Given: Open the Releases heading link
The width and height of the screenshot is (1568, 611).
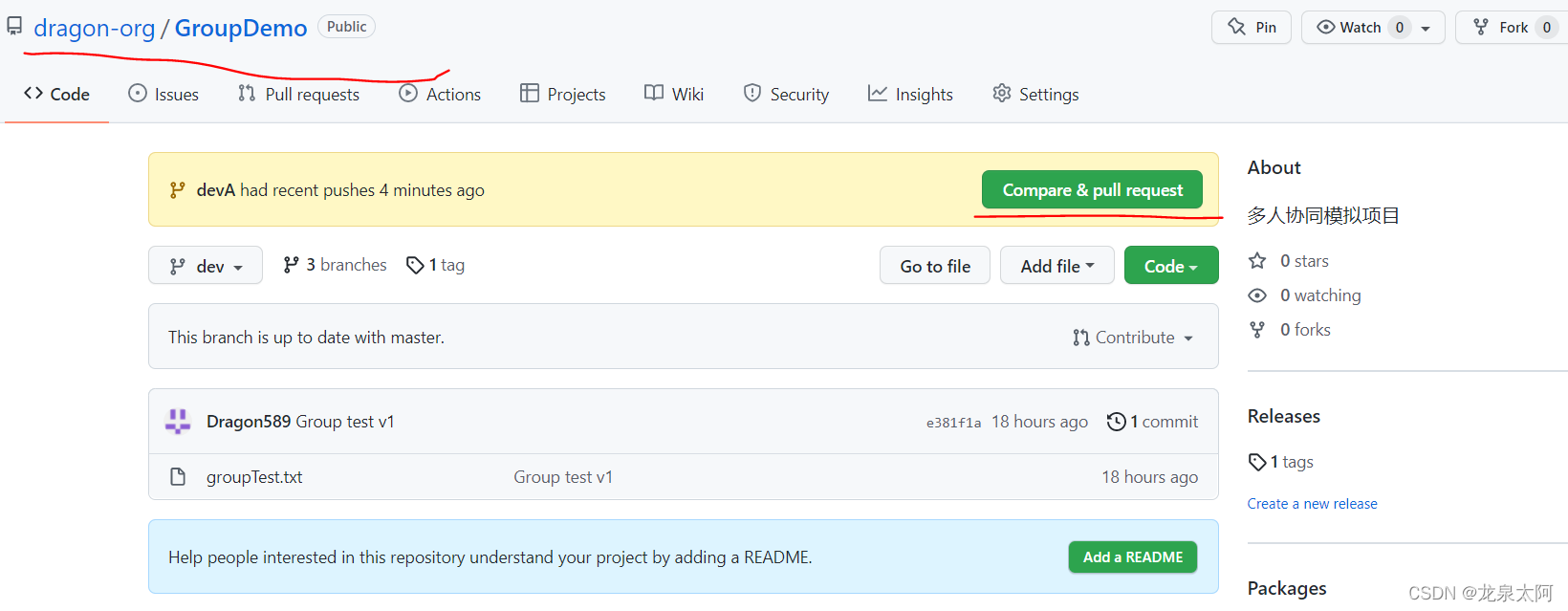Looking at the screenshot, I should click(x=1284, y=416).
